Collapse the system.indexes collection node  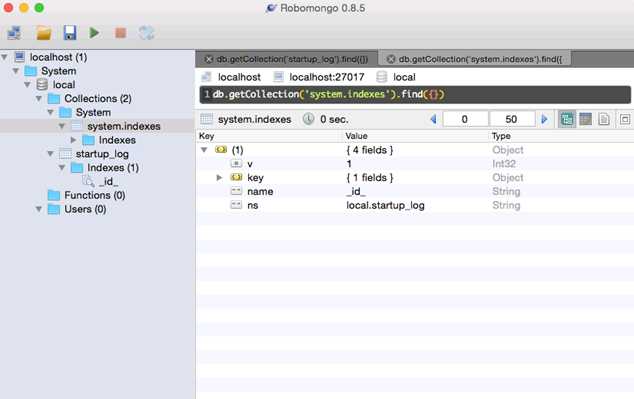[x=62, y=126]
